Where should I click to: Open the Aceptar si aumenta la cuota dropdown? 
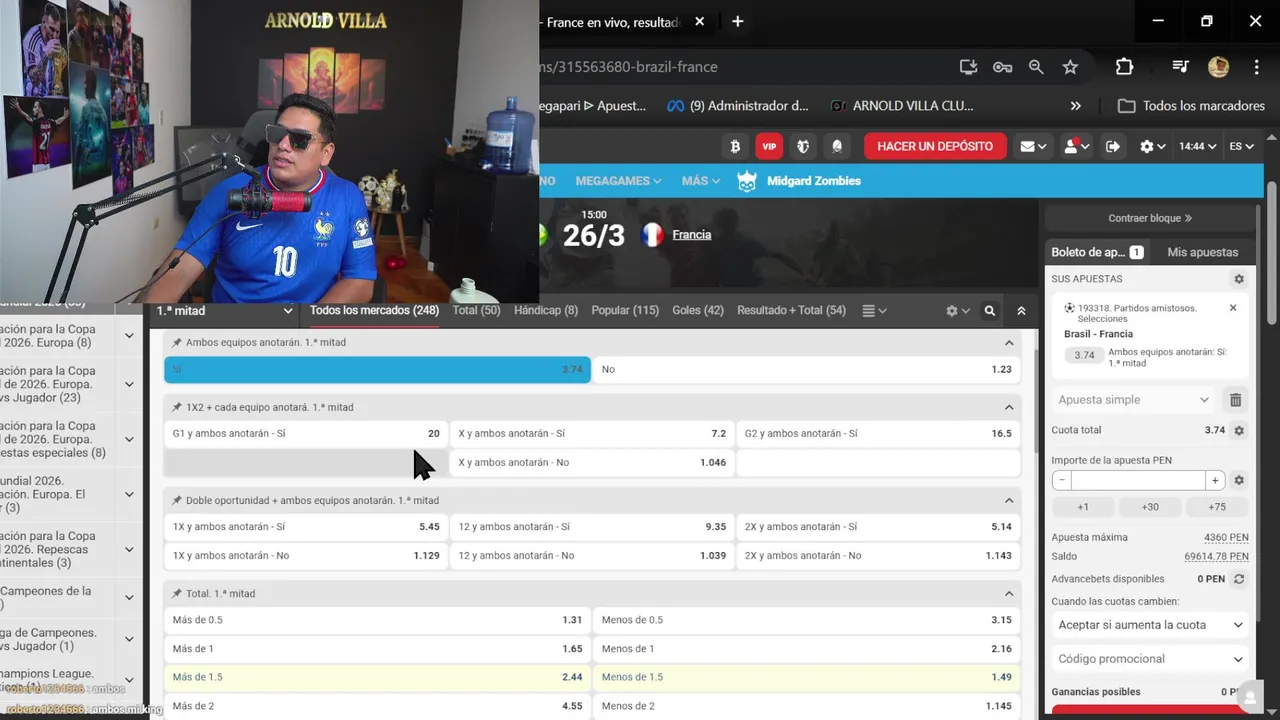pos(1150,625)
